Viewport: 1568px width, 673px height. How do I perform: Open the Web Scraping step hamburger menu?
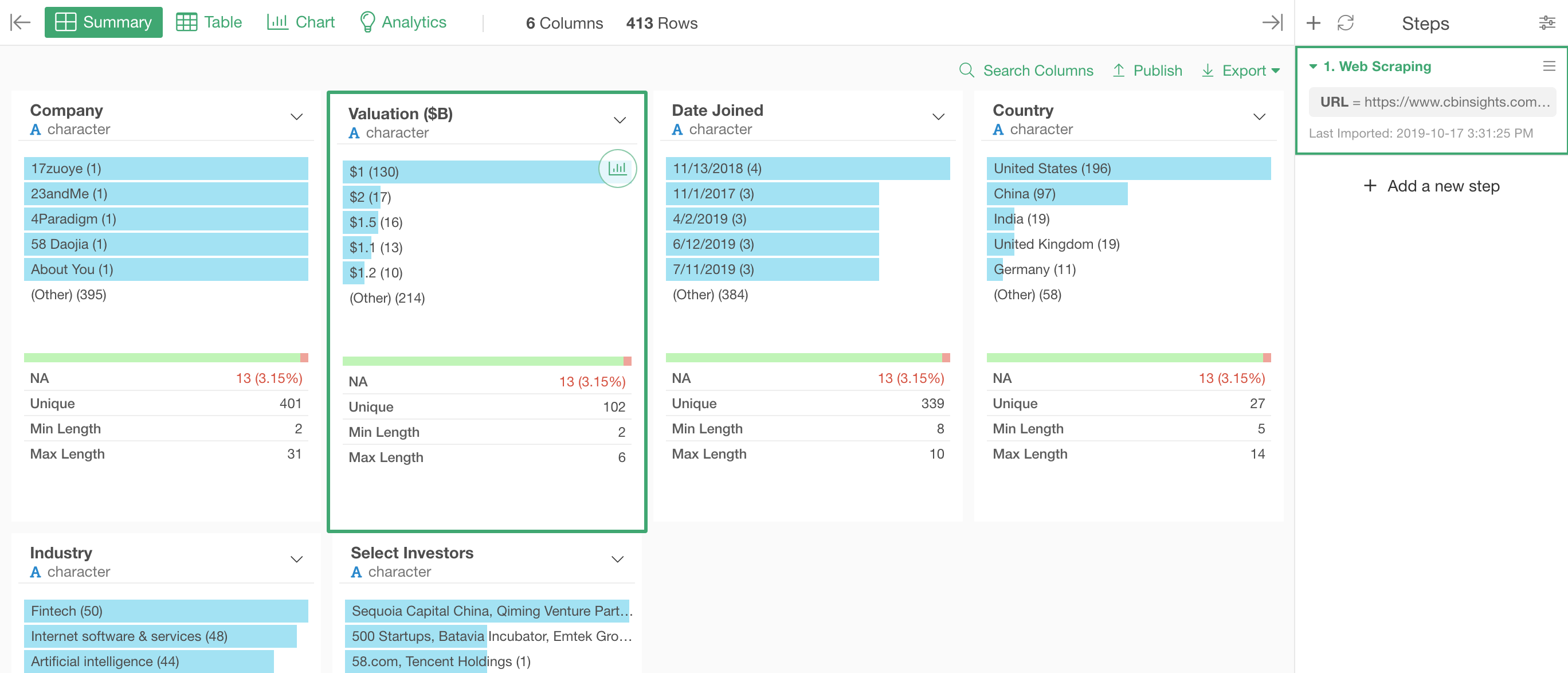[1549, 66]
